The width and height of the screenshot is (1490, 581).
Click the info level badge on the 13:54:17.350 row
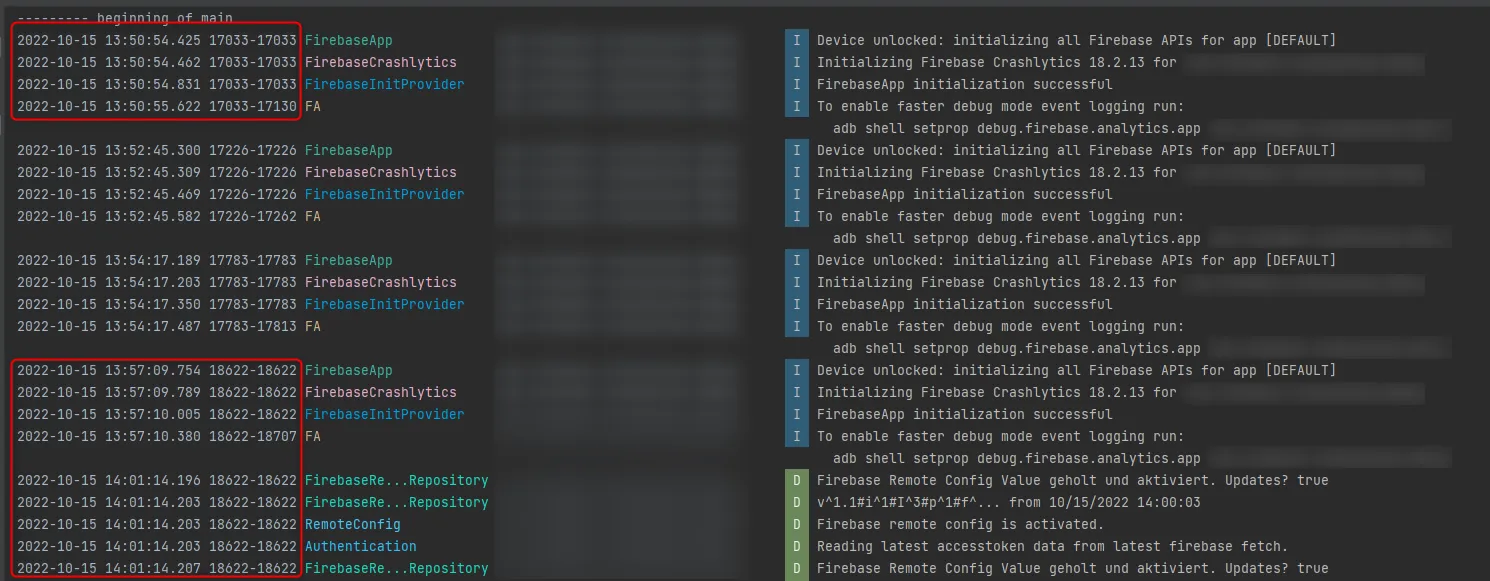797,305
